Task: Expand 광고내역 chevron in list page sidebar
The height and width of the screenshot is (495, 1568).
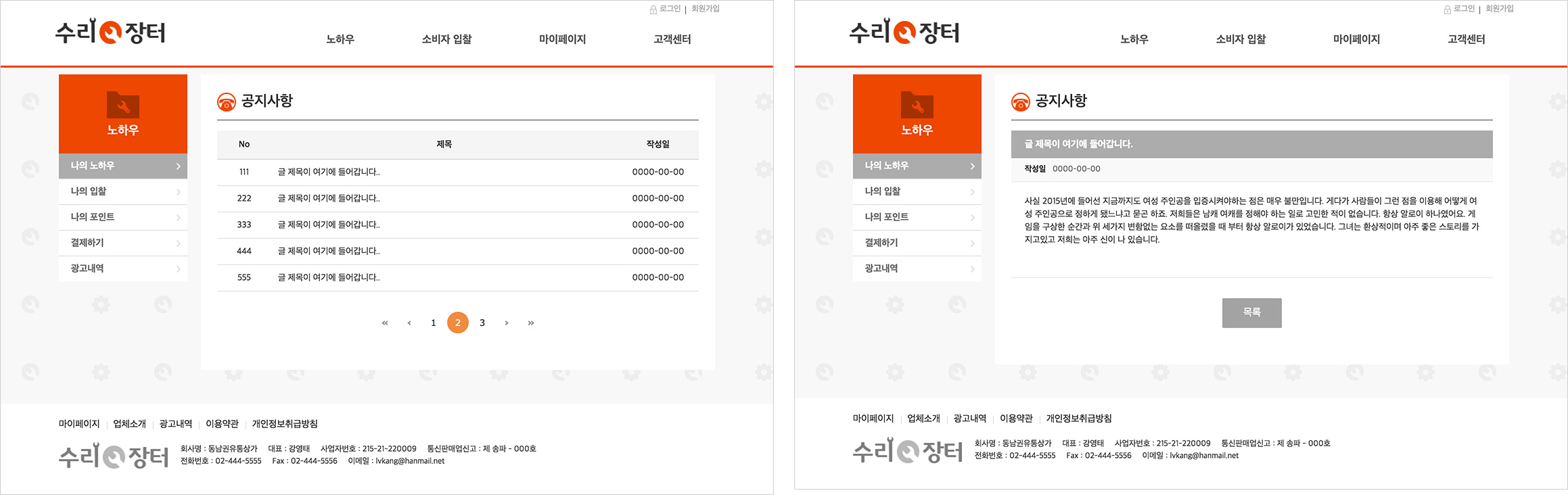Action: pos(178,269)
